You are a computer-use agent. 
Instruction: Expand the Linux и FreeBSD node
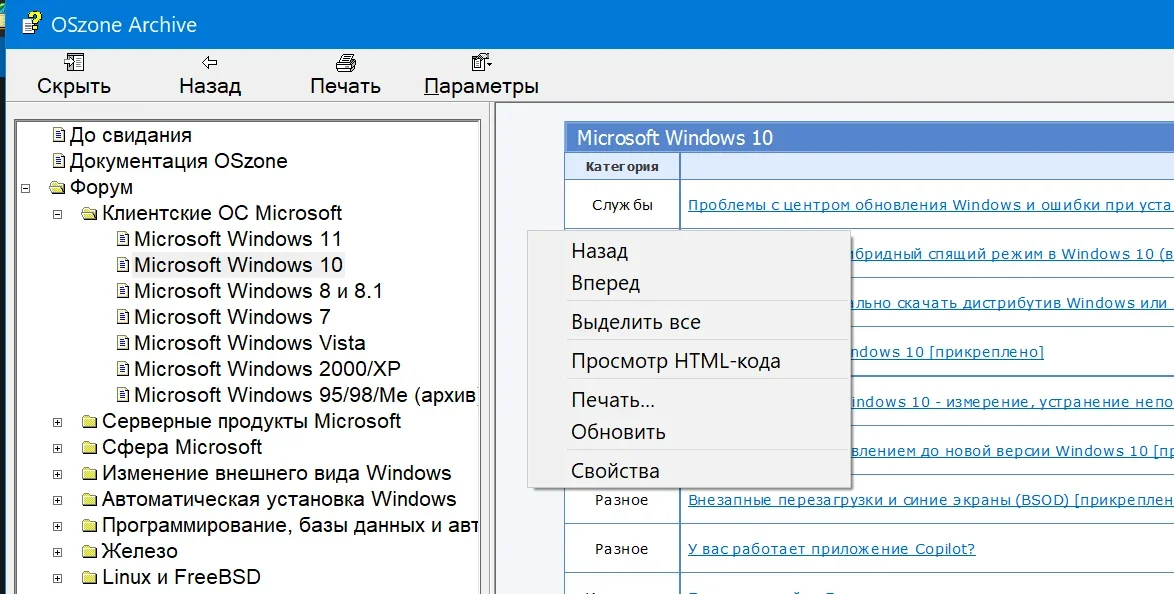coord(56,576)
